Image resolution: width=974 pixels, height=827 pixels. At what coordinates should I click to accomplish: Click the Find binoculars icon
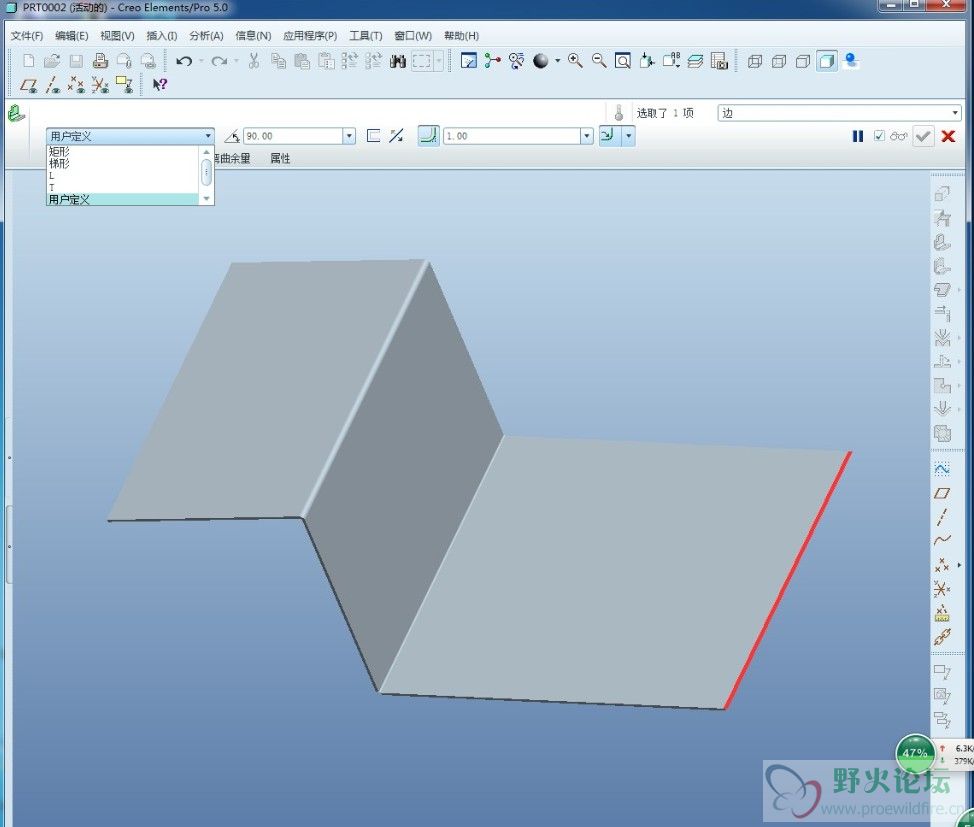coord(398,61)
